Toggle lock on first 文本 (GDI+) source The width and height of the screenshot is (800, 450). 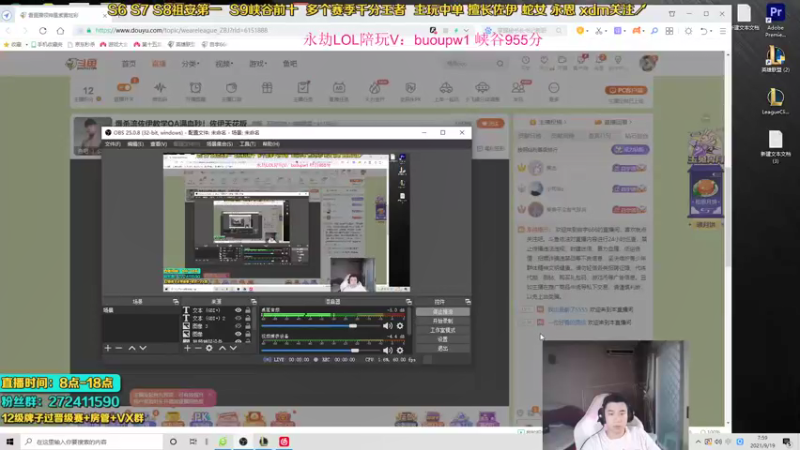point(248,310)
